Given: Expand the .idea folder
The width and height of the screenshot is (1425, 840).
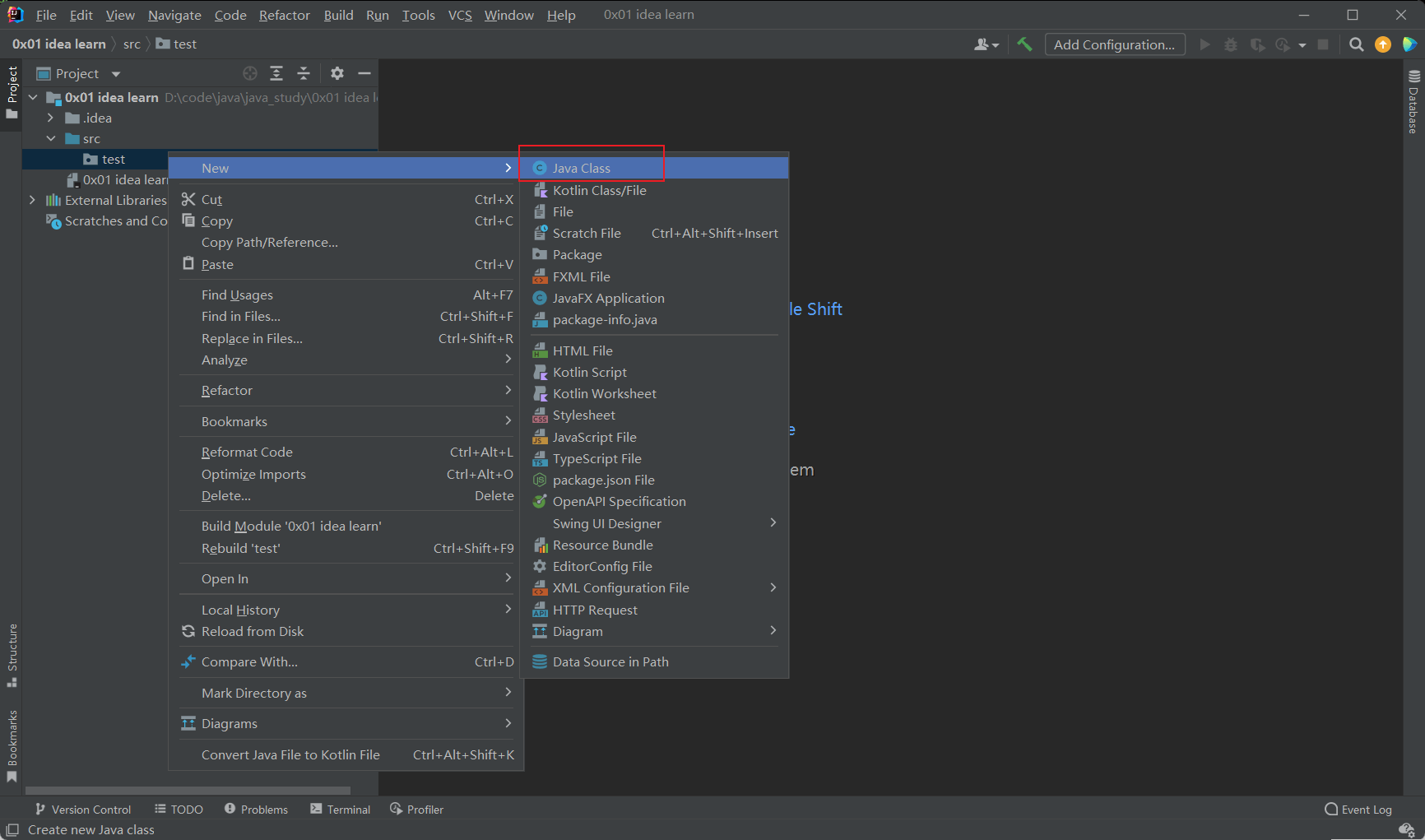Looking at the screenshot, I should [51, 118].
